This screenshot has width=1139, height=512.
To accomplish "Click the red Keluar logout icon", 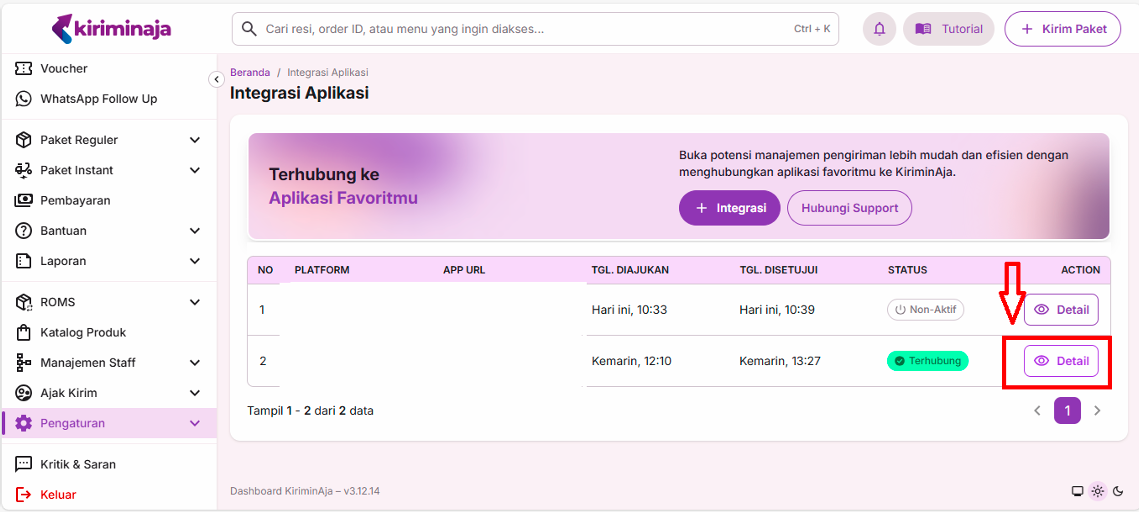I will point(23,495).
